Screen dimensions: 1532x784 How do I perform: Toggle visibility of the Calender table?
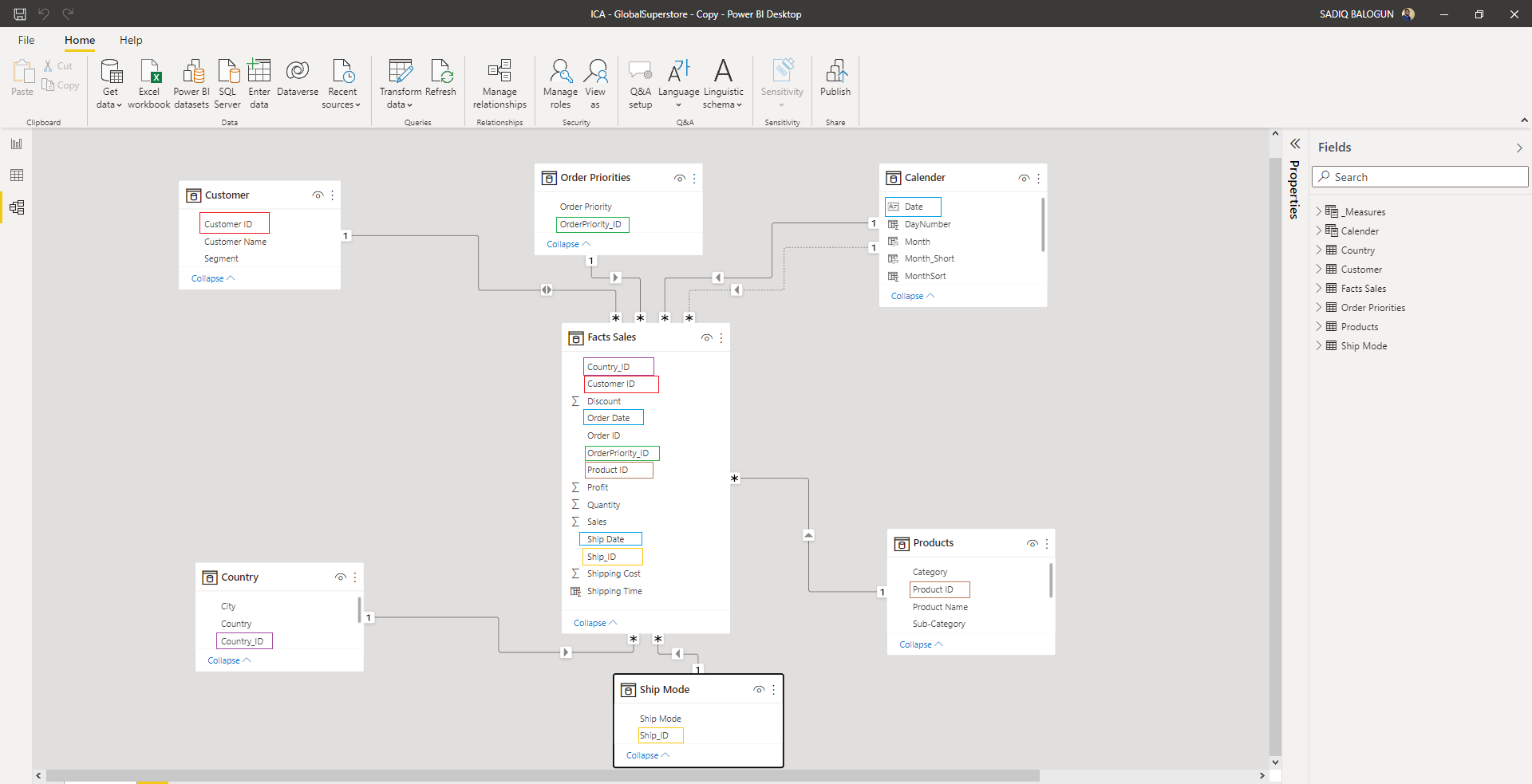point(1024,178)
